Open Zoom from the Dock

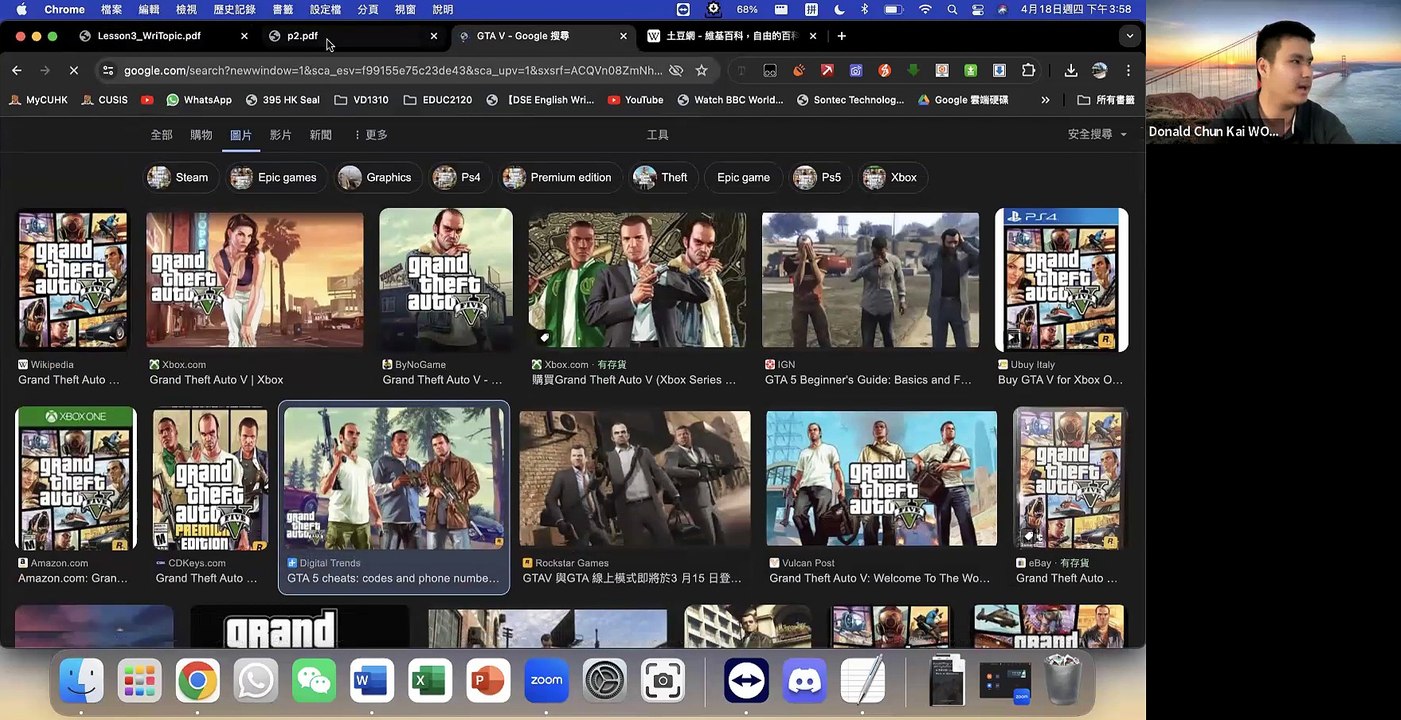(x=546, y=681)
